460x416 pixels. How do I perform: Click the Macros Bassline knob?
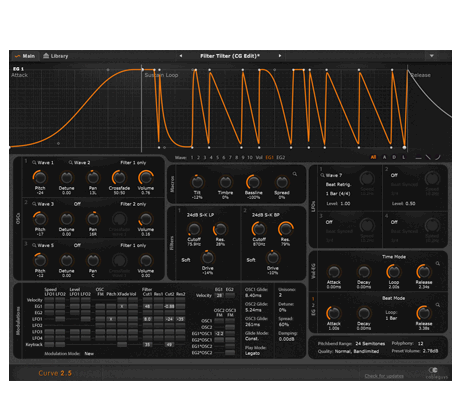(254, 182)
